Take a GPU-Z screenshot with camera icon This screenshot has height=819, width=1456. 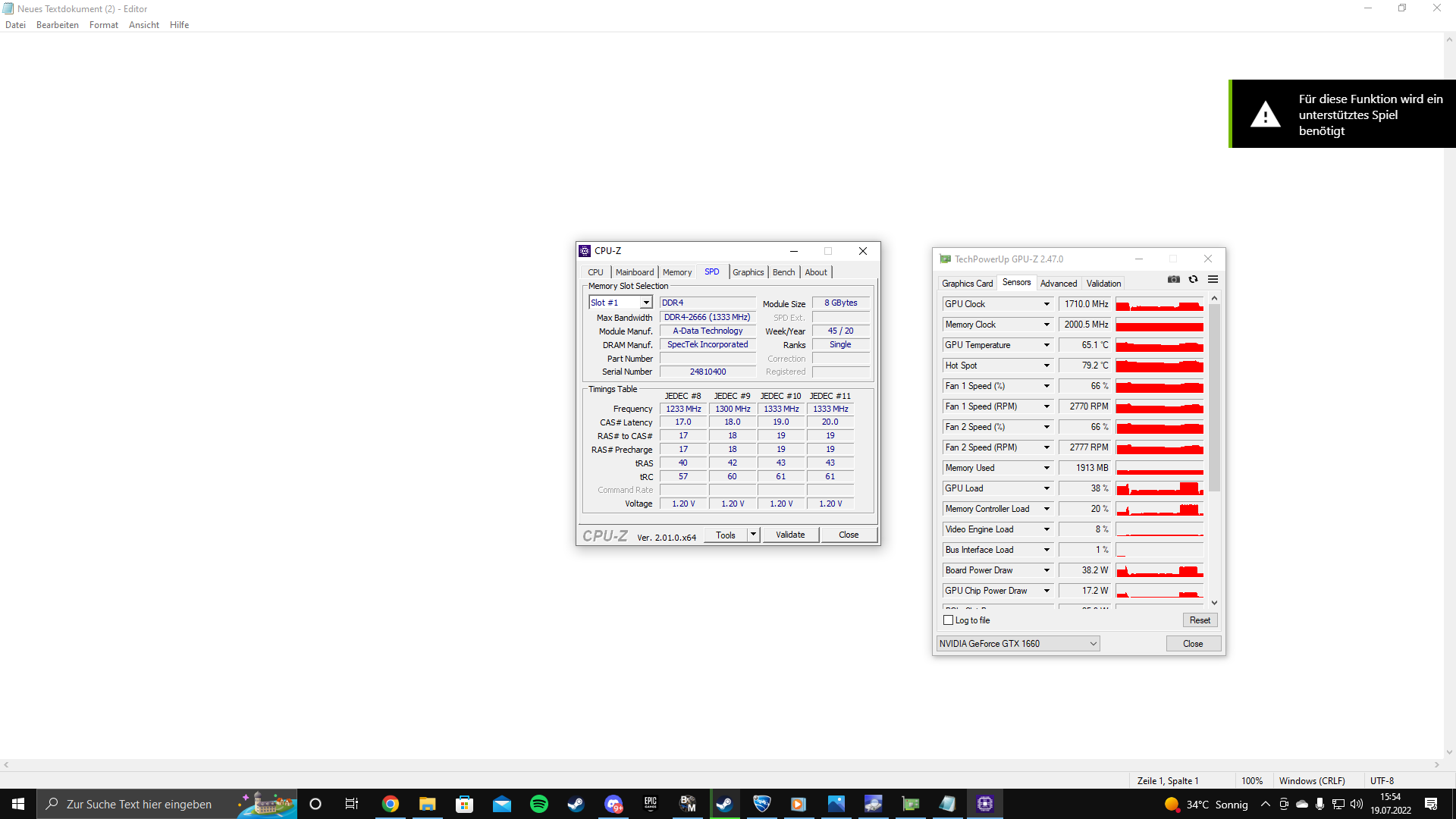(x=1174, y=280)
